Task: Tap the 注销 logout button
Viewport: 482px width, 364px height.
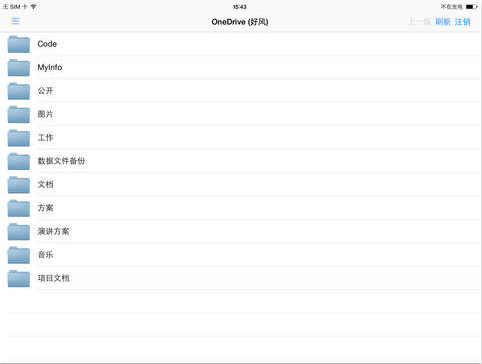Action: pos(463,22)
